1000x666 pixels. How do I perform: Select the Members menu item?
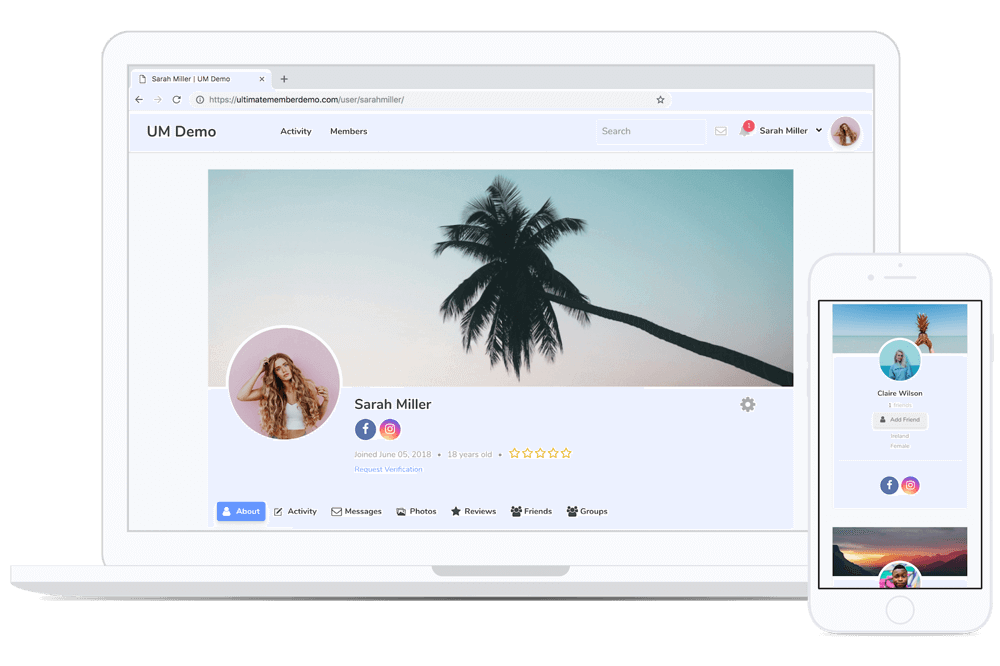coord(348,131)
